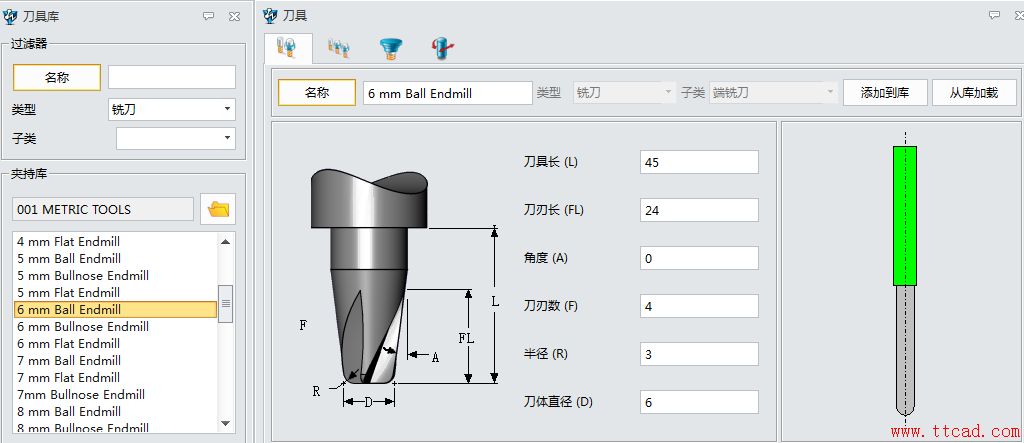This screenshot has height=443, width=1024.
Task: Select 7 mm Flat Endmill in list
Action: point(115,378)
